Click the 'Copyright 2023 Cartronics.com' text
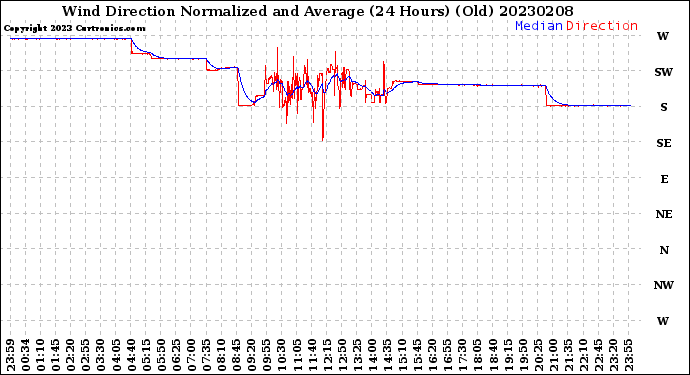Viewport: 690px width, 375px height. pyautogui.click(x=74, y=28)
